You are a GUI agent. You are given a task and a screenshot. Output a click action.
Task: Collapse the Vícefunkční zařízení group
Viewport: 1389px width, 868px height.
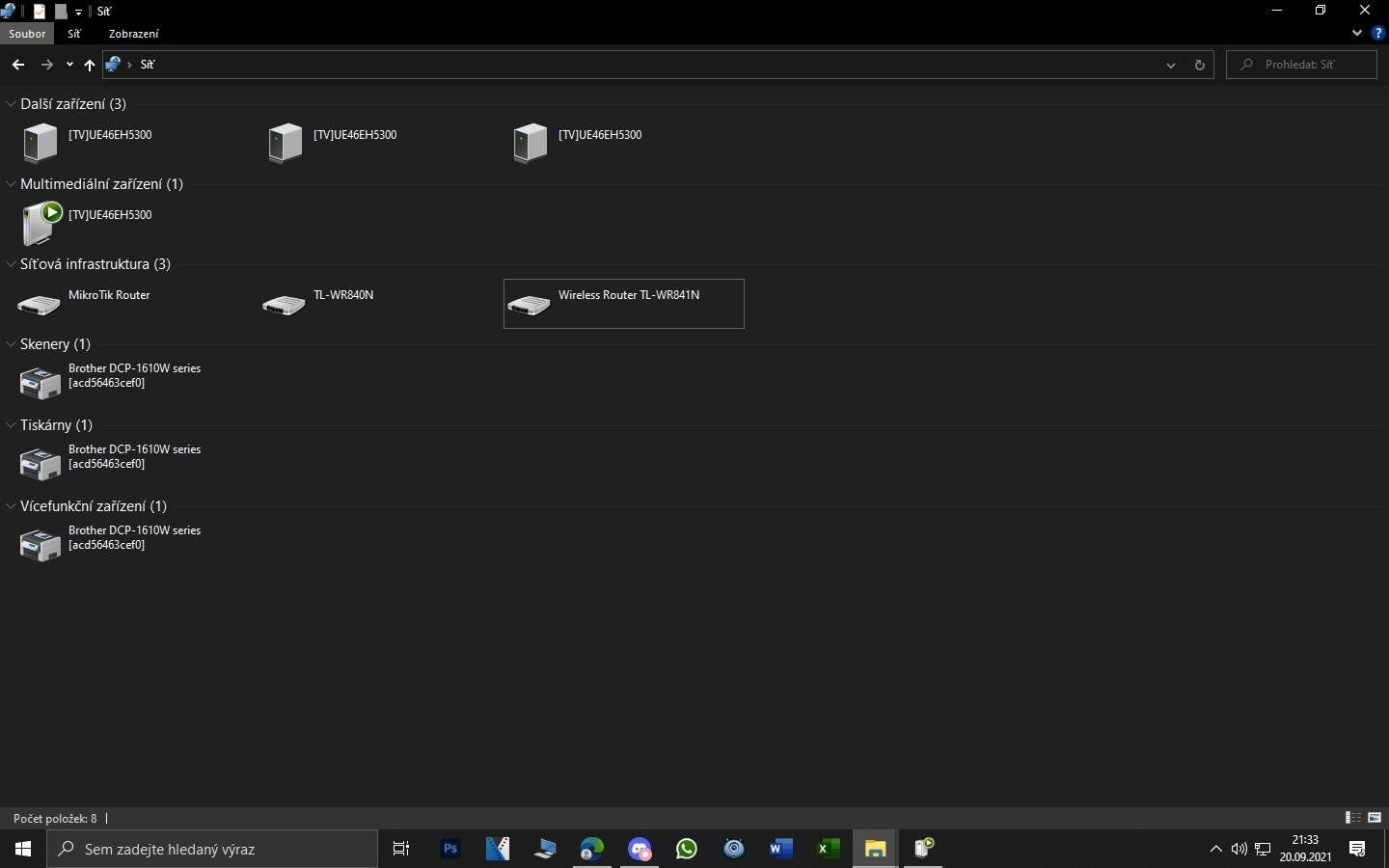[11, 505]
